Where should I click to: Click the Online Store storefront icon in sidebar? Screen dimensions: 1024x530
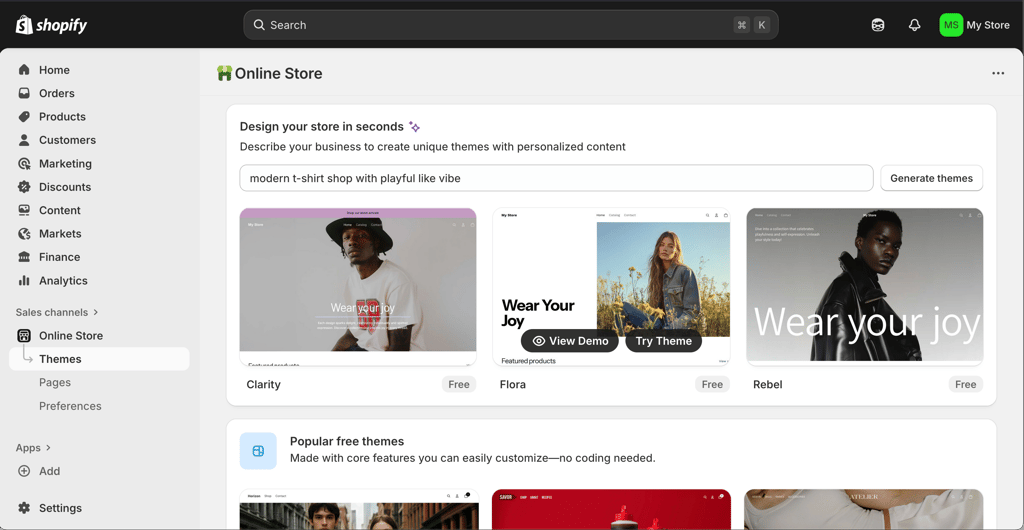point(24,335)
